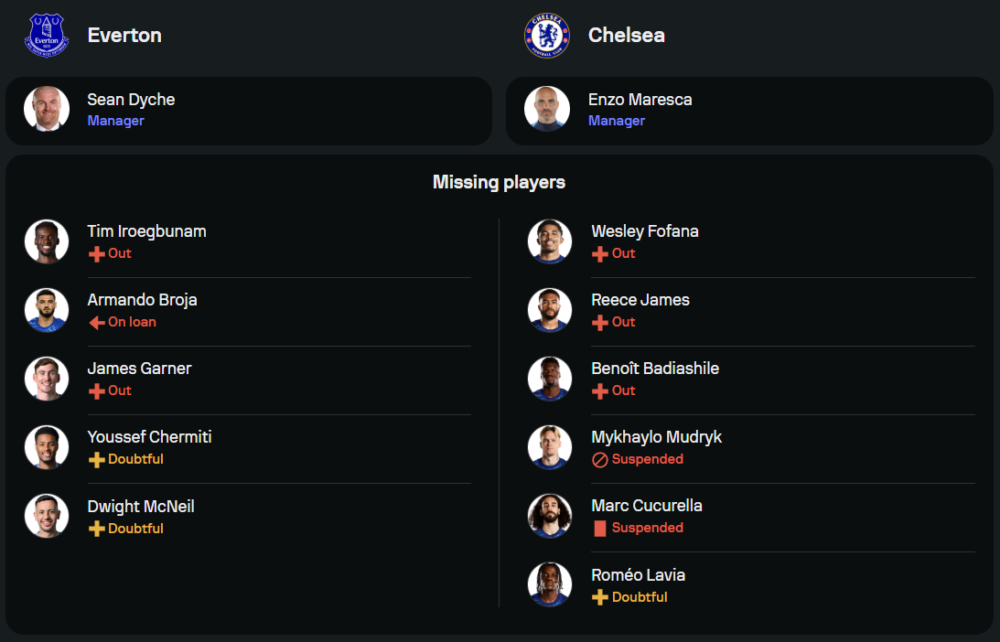The image size is (1000, 642).
Task: Click the red injury cross beside Tim Iroegbunam
Action: (x=97, y=254)
